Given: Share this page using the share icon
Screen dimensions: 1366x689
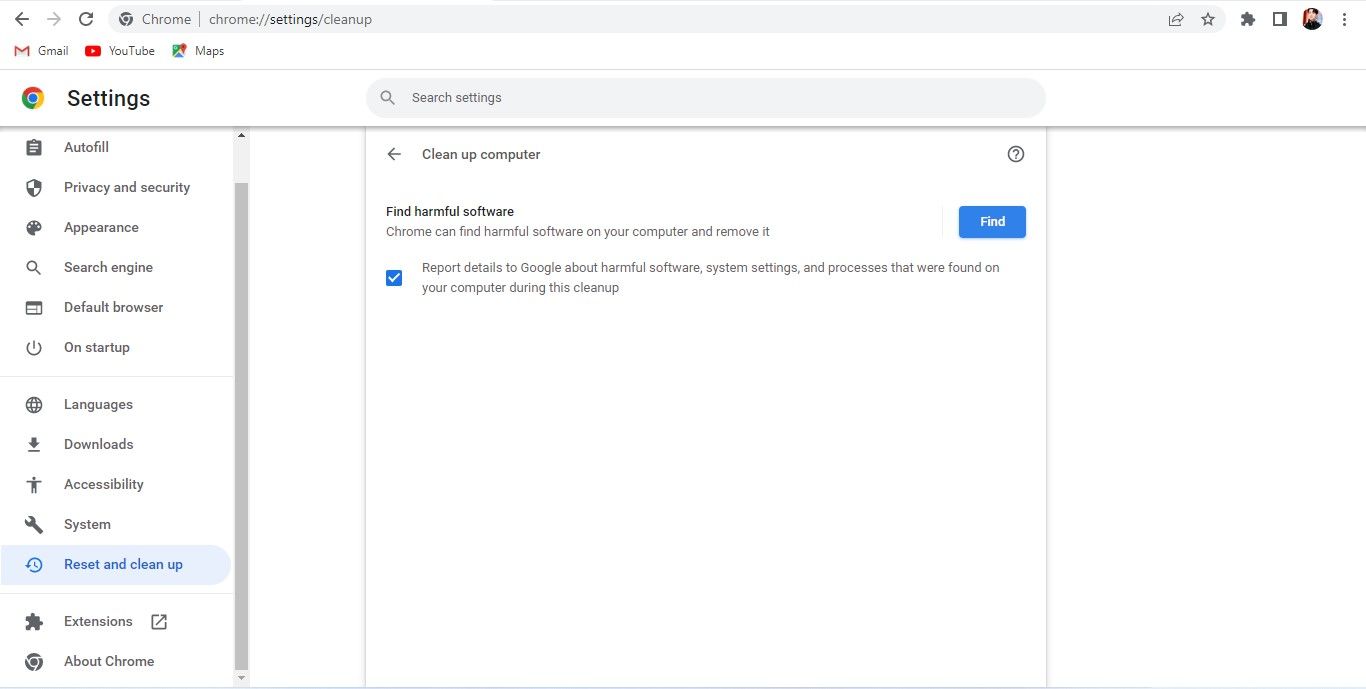Looking at the screenshot, I should coord(1176,19).
